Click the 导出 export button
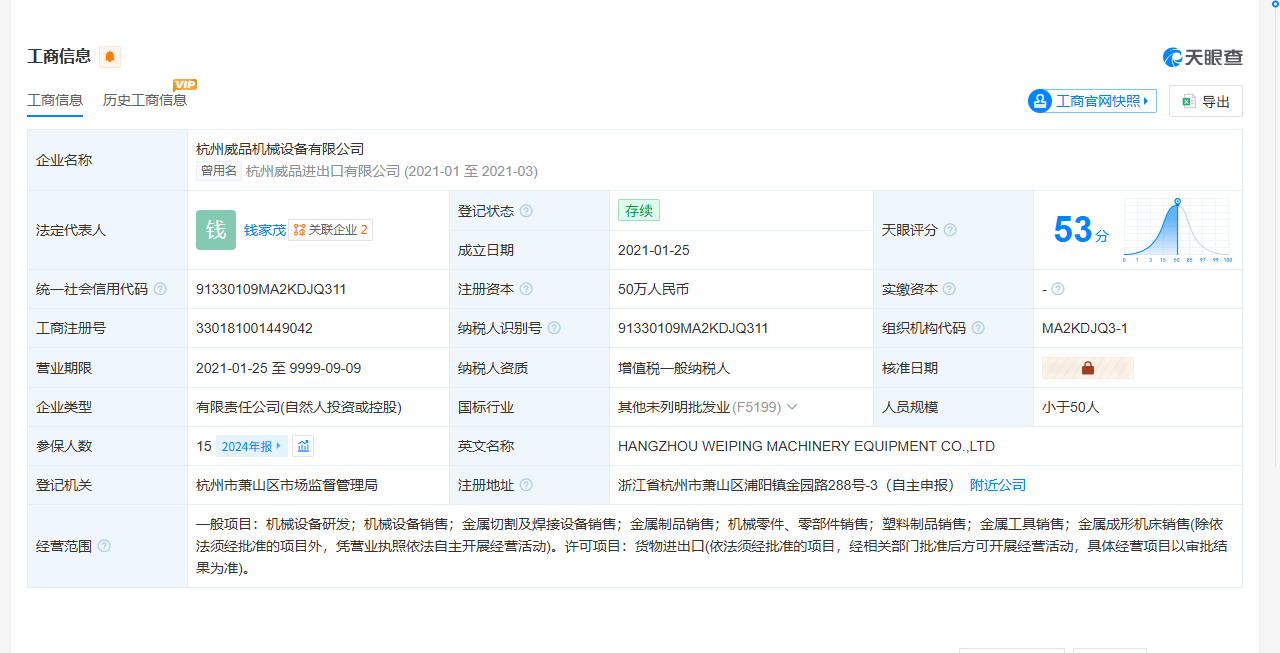1280x653 pixels. click(x=1206, y=101)
